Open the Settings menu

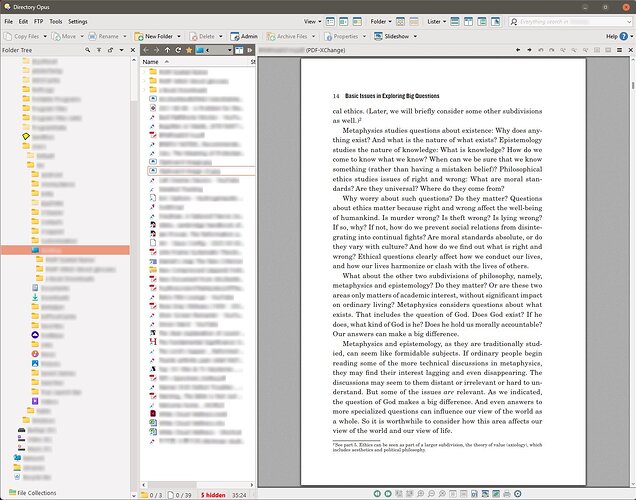[77, 21]
